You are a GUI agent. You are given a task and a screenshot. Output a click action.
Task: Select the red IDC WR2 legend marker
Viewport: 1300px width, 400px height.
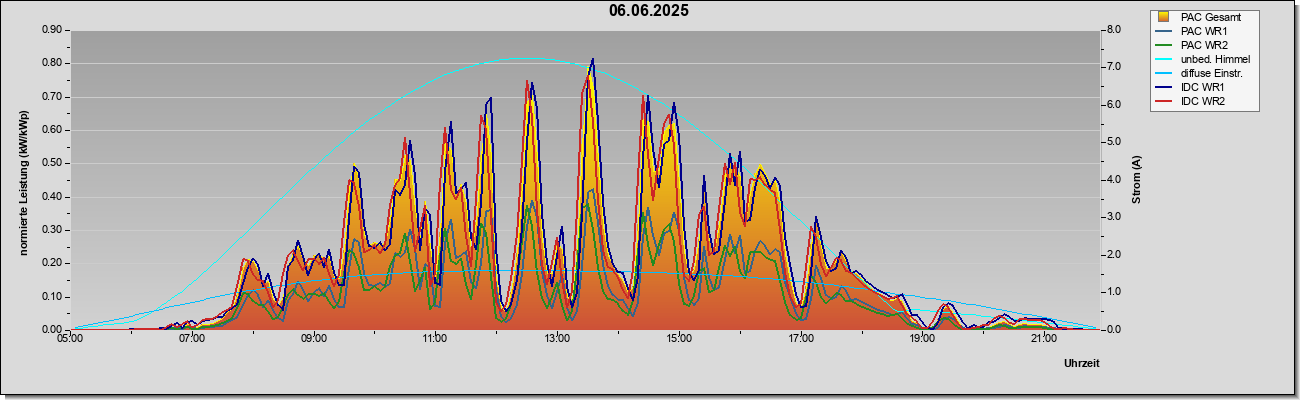click(1163, 102)
